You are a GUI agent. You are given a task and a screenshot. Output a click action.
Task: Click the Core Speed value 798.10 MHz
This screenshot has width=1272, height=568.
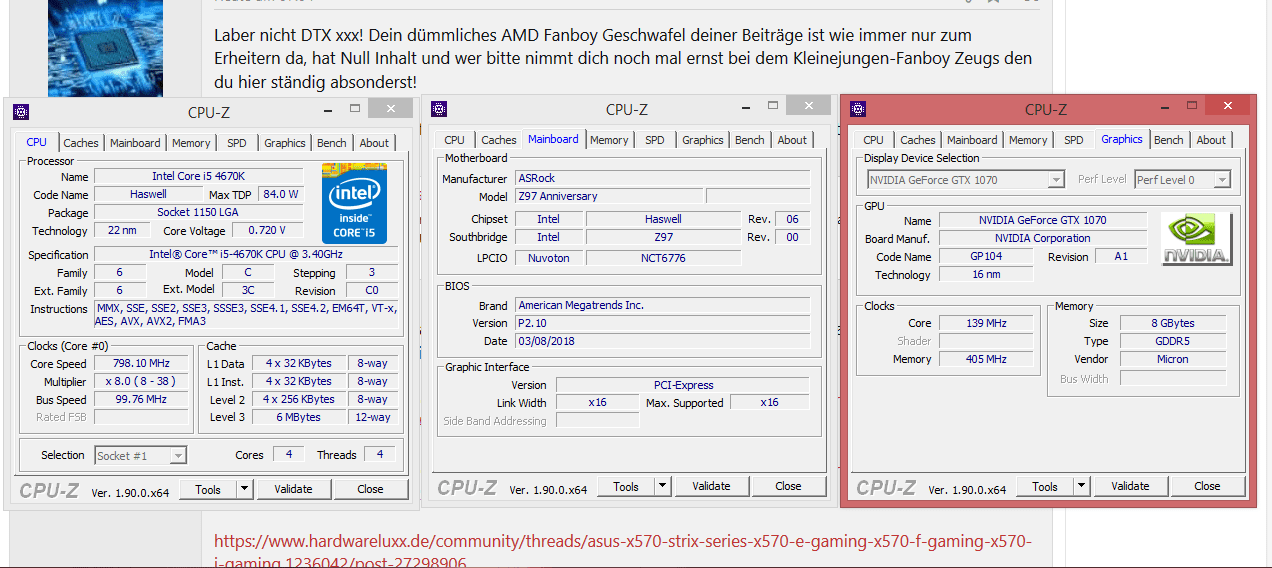[141, 364]
